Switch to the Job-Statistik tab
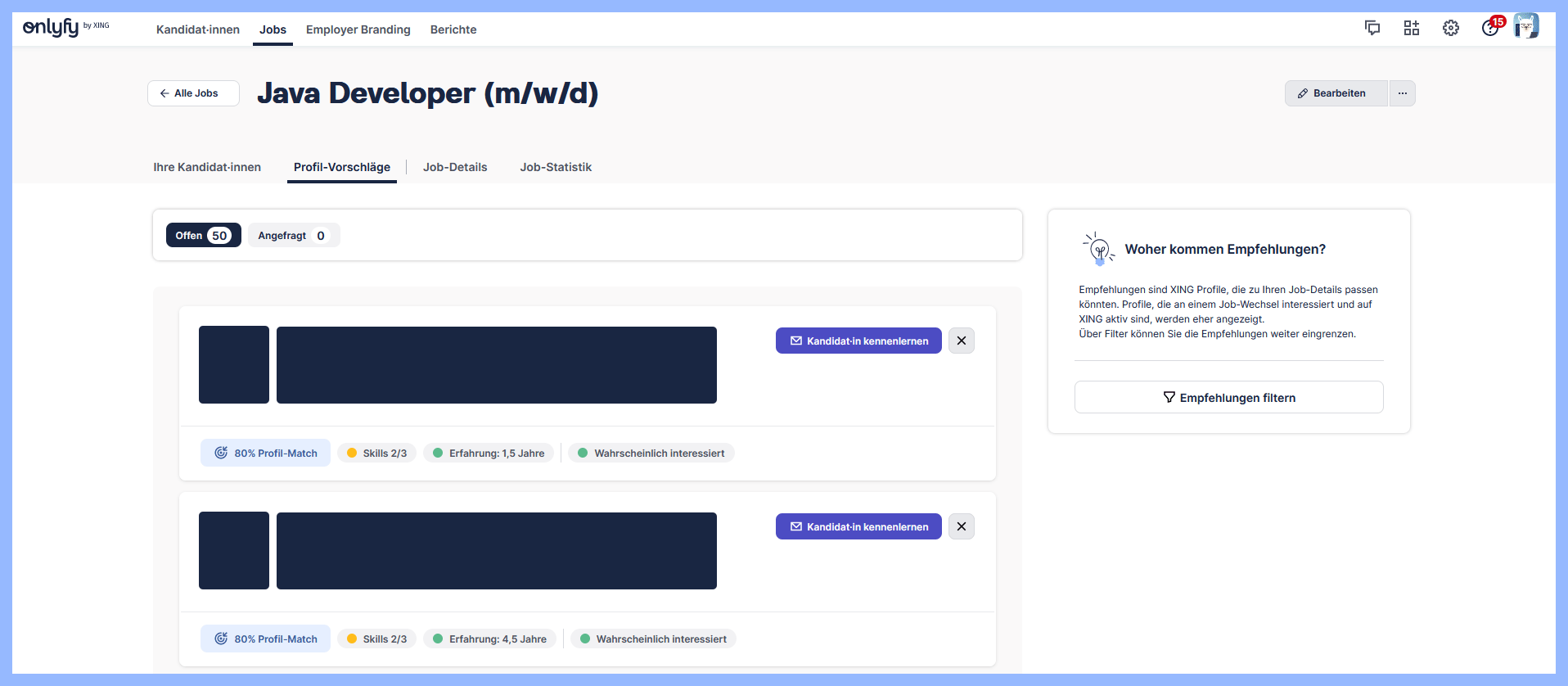Image resolution: width=1568 pixels, height=686 pixels. point(556,167)
